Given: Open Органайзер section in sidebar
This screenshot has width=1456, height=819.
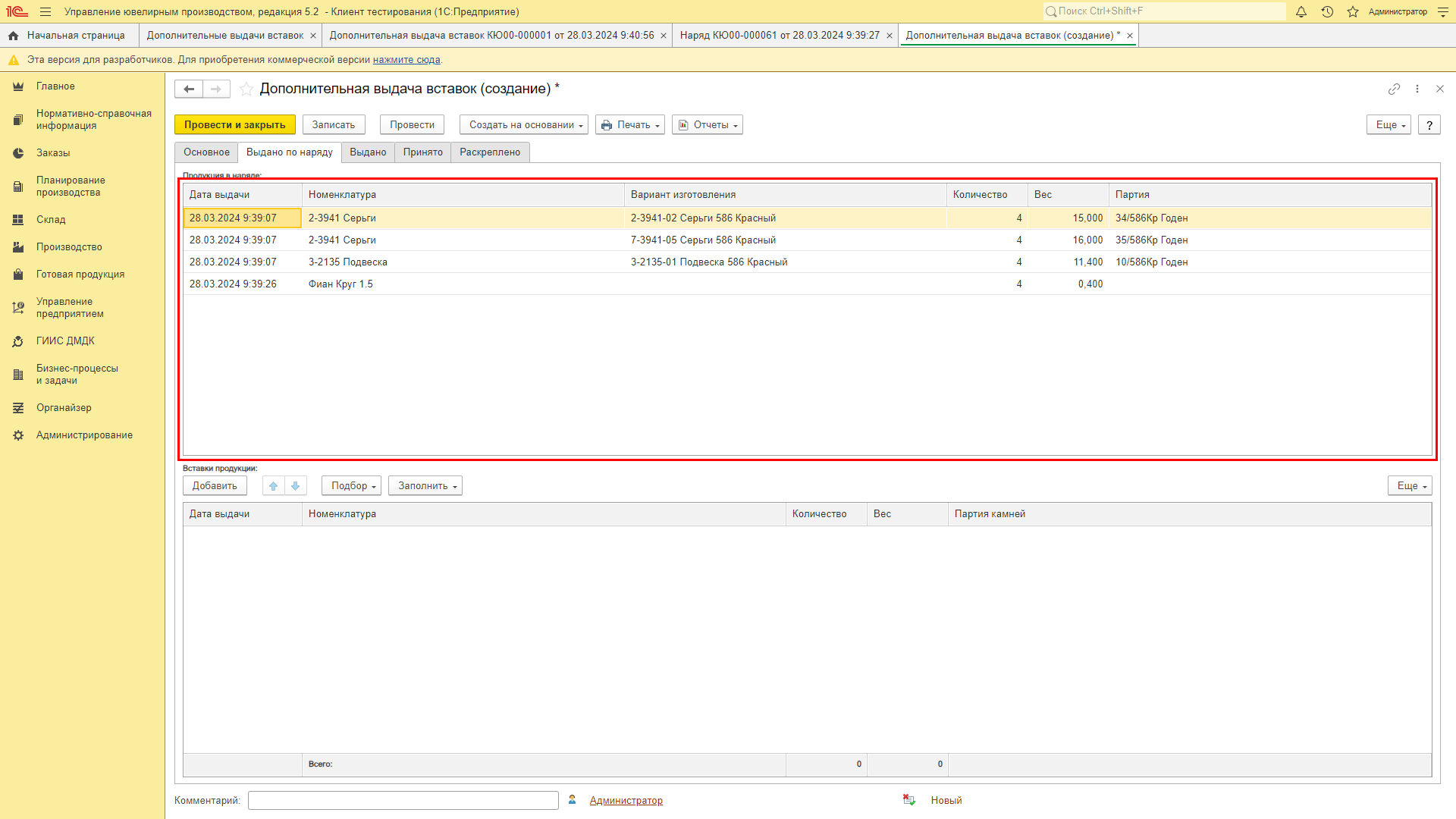Looking at the screenshot, I should 64,408.
